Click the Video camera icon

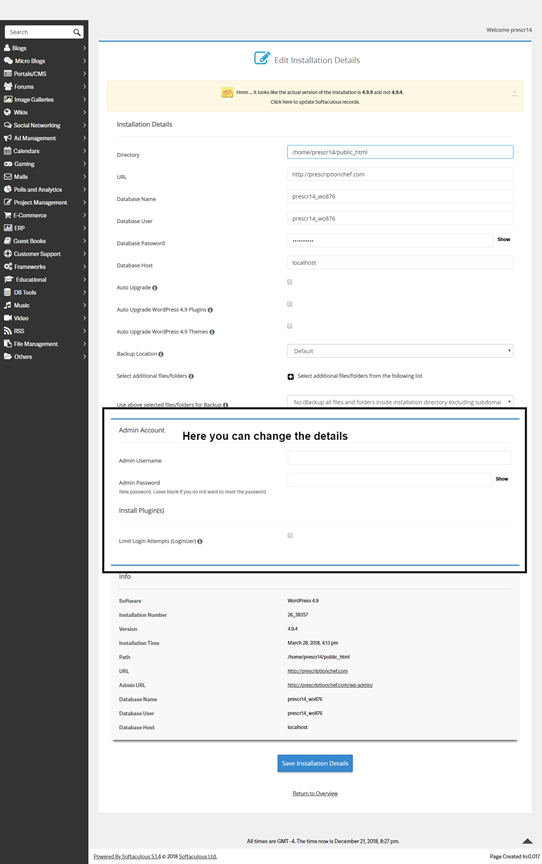tap(8, 318)
